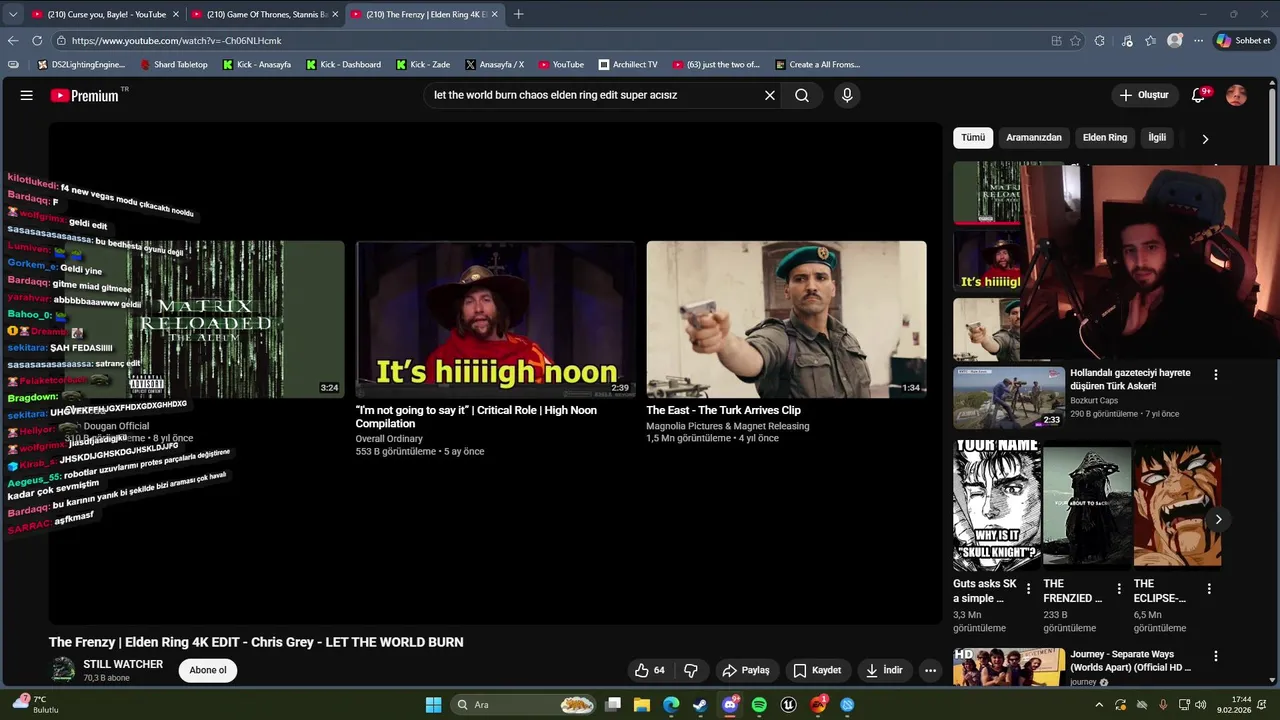Like the video with thumbs up
The height and width of the screenshot is (720, 1280).
coord(650,670)
